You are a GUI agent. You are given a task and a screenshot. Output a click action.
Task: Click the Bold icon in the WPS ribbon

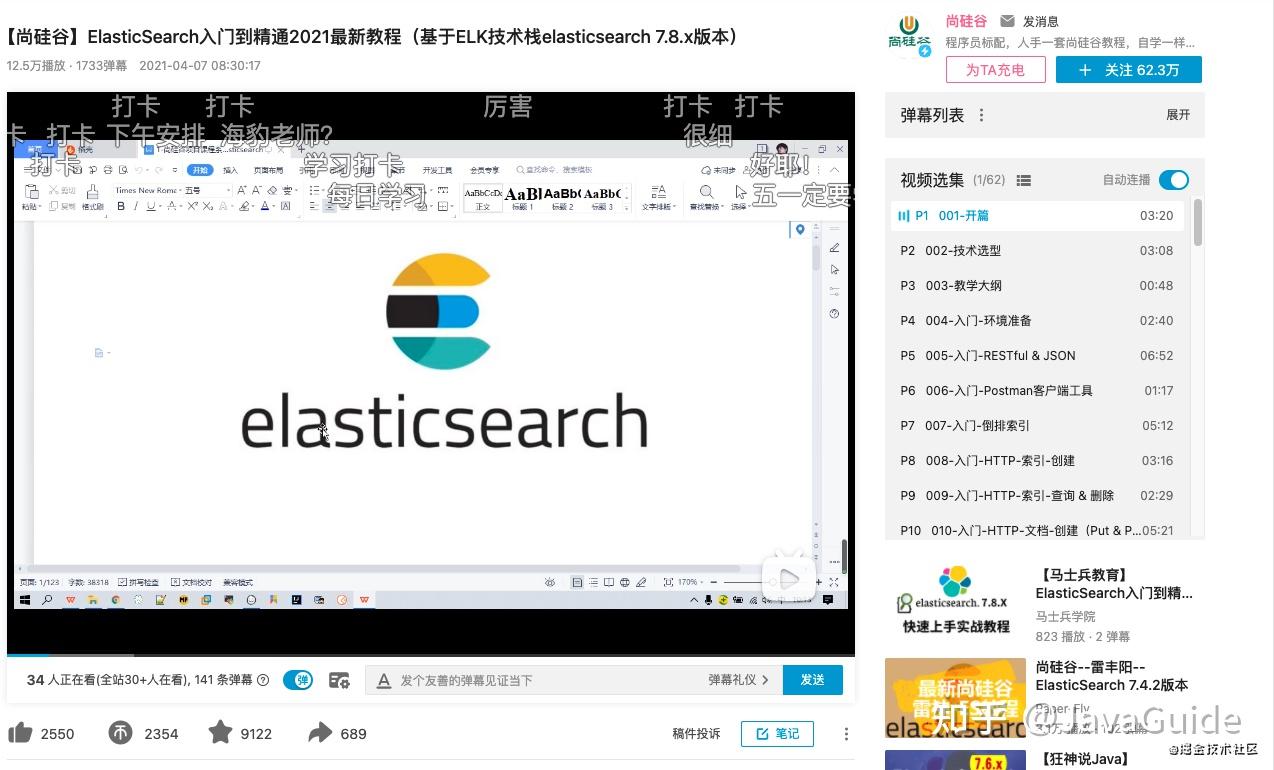click(121, 206)
